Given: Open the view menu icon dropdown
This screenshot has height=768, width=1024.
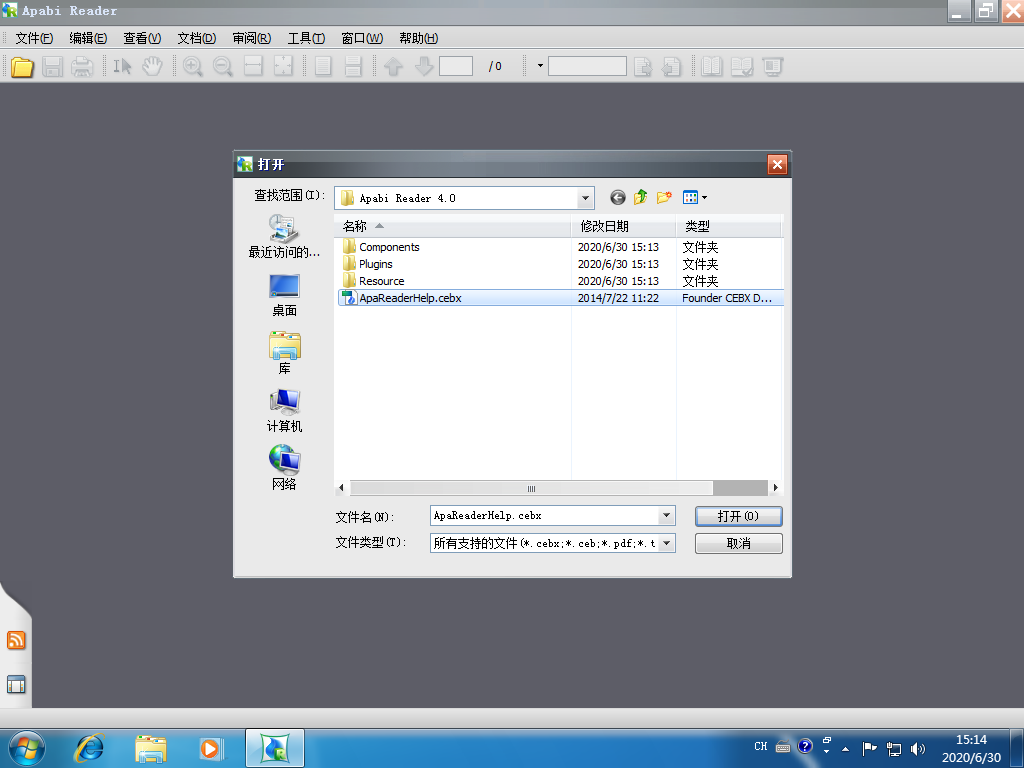Looking at the screenshot, I should pyautogui.click(x=694, y=197).
